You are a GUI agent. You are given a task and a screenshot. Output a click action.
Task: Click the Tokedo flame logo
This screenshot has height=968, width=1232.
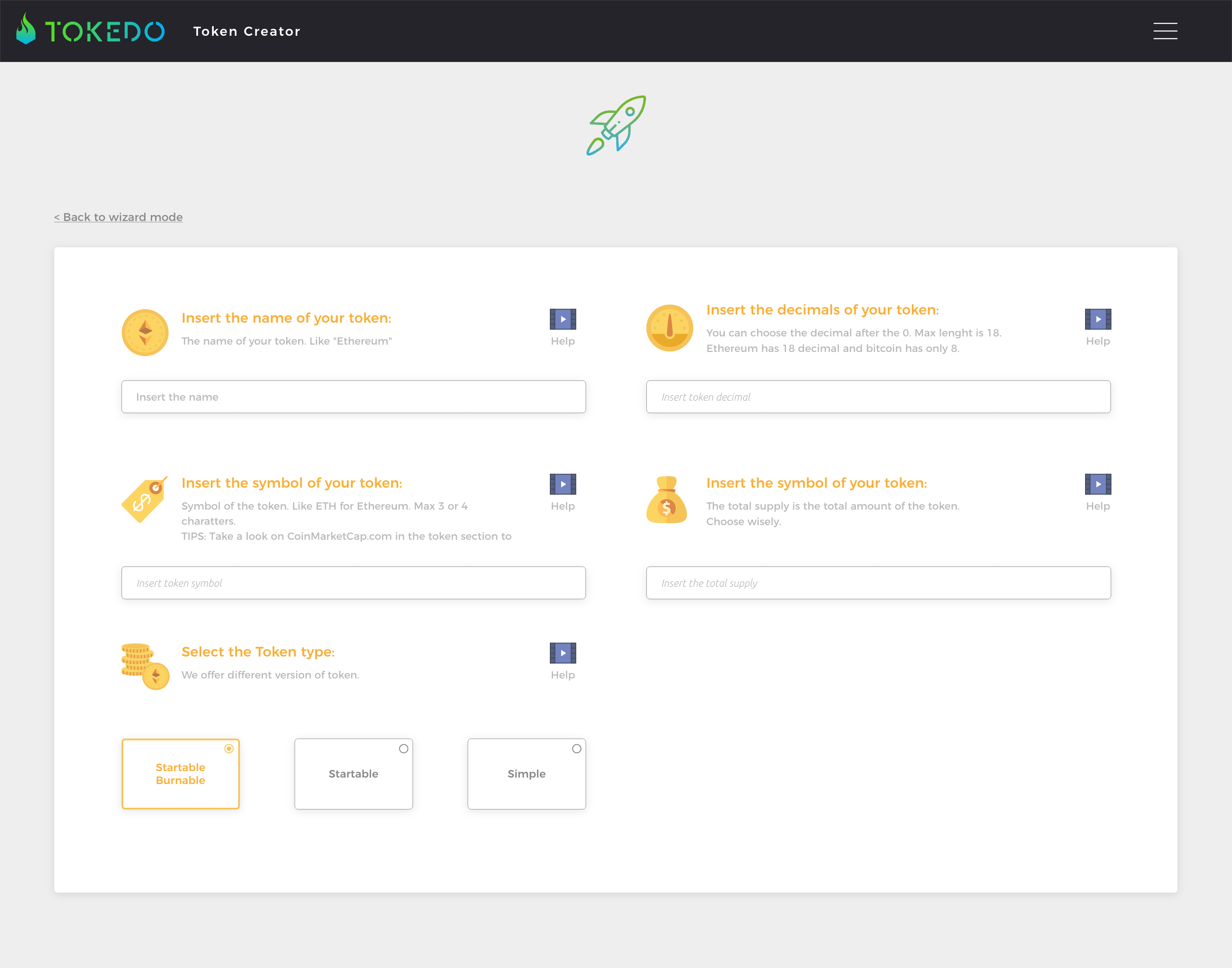tap(26, 29)
